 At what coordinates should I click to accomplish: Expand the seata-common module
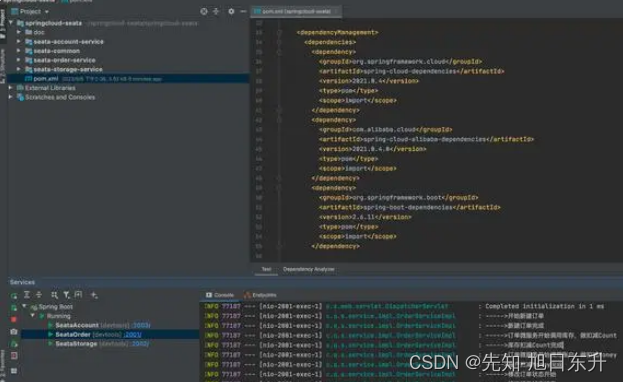(19, 51)
